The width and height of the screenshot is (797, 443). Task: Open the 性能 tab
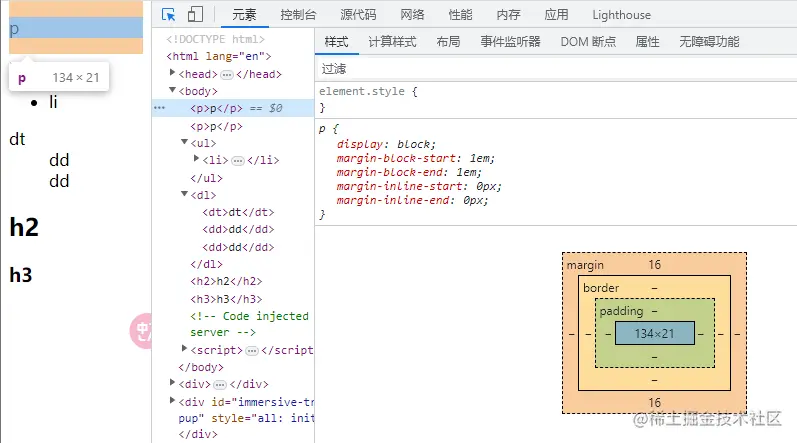coord(461,15)
